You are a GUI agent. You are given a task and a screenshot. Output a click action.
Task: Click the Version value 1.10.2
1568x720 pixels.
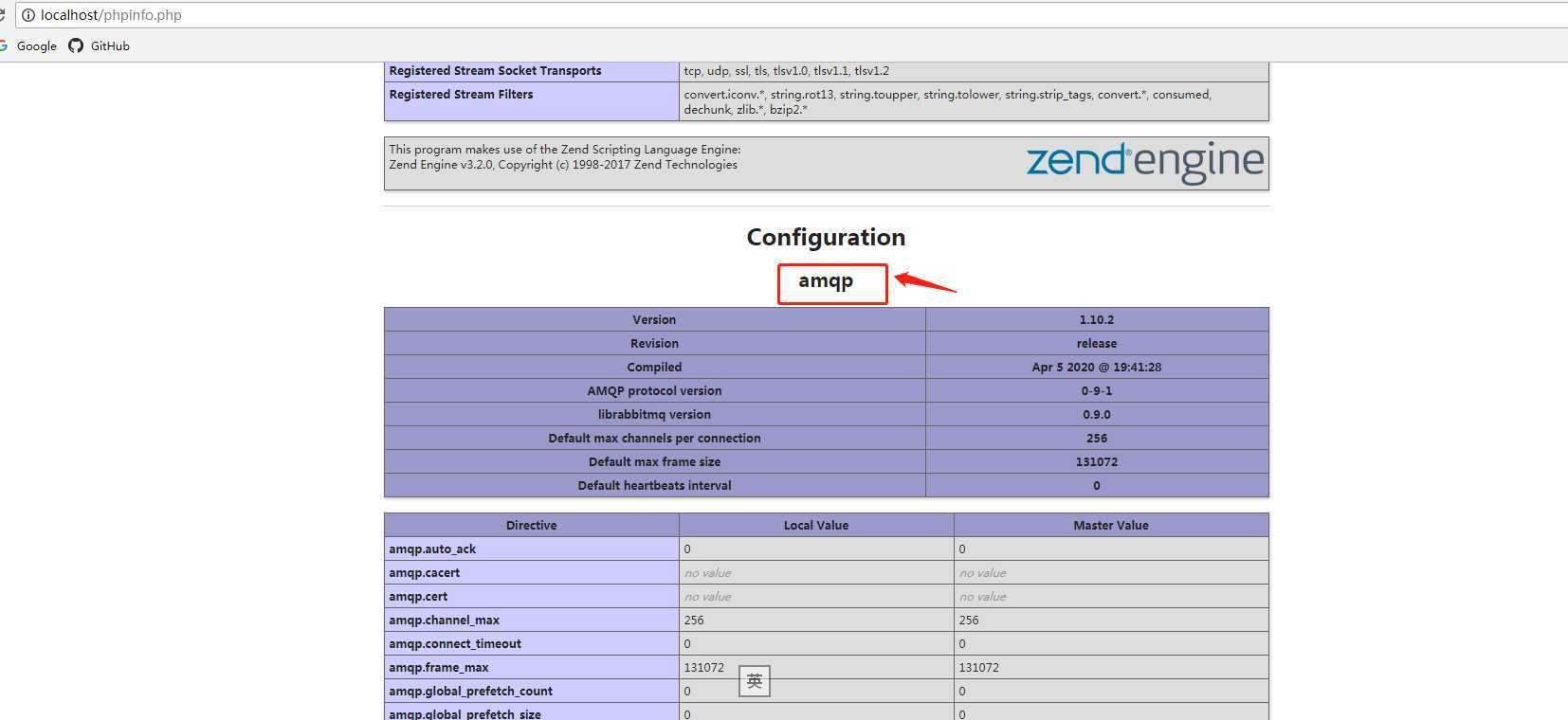coord(1097,319)
